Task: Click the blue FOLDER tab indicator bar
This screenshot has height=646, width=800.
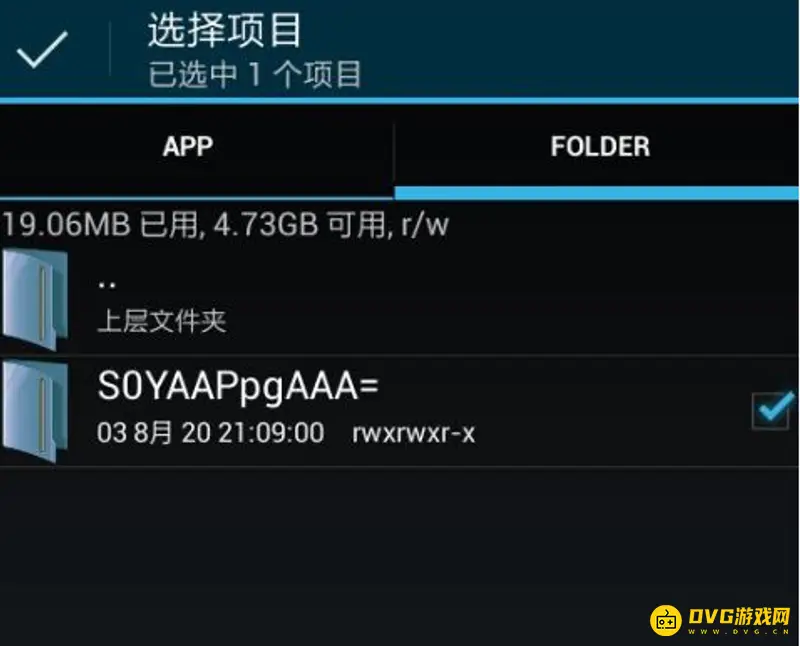Action: (596, 193)
